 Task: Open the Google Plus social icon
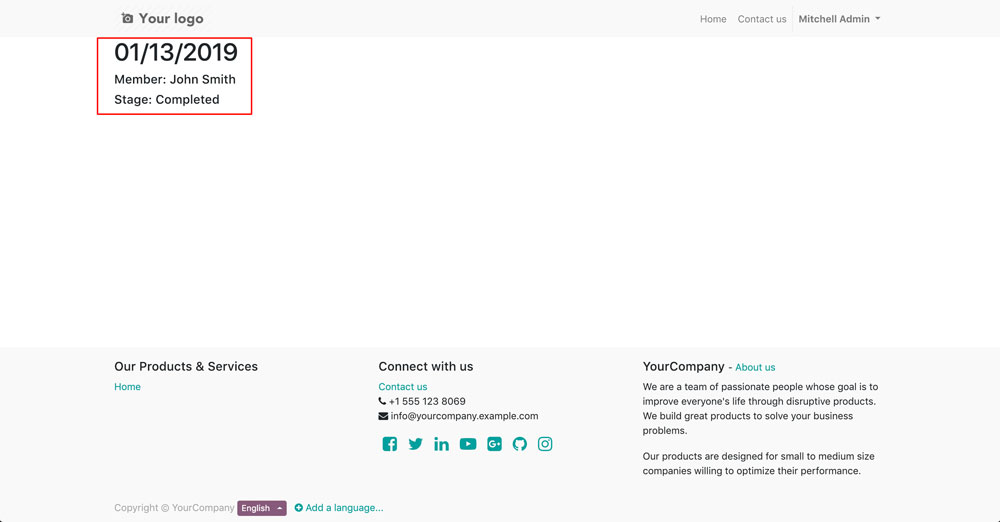[494, 444]
